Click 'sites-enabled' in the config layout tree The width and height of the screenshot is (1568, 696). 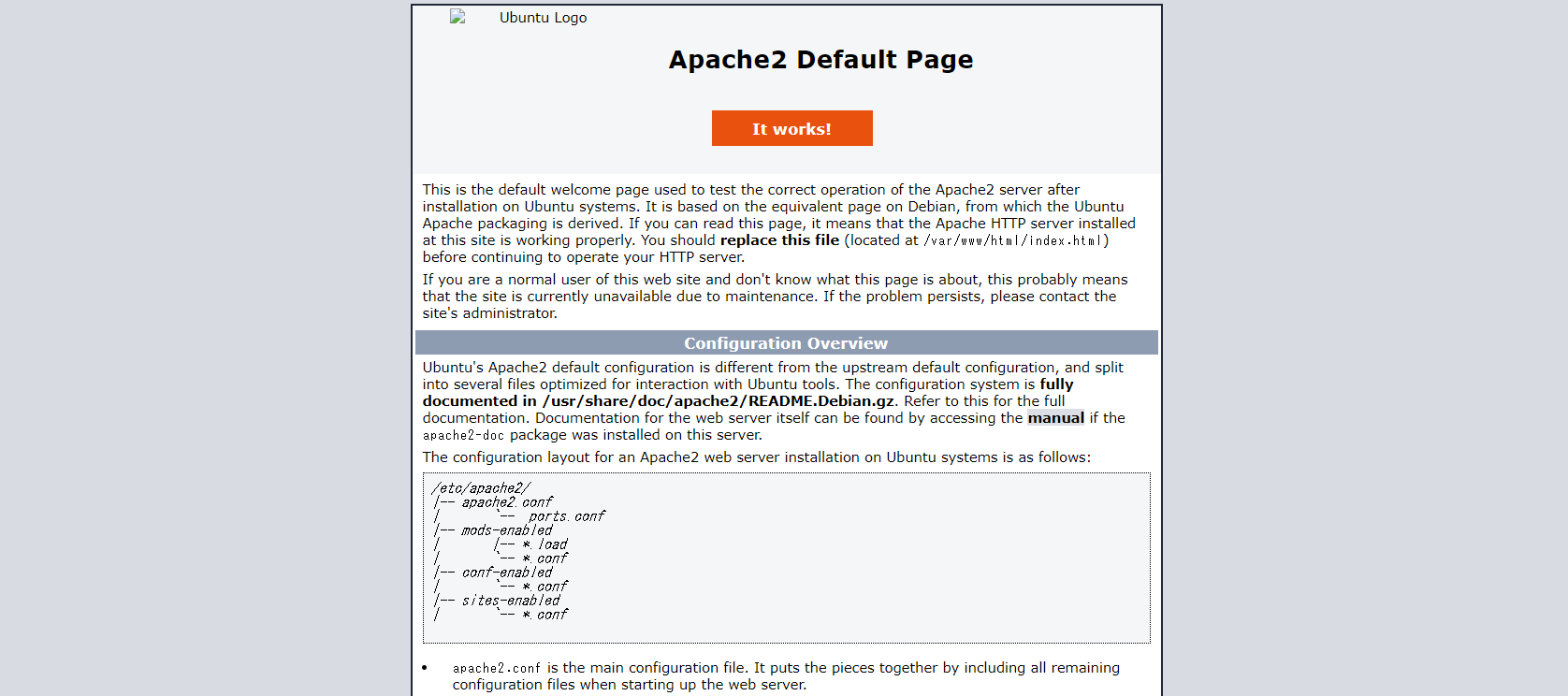tap(510, 601)
